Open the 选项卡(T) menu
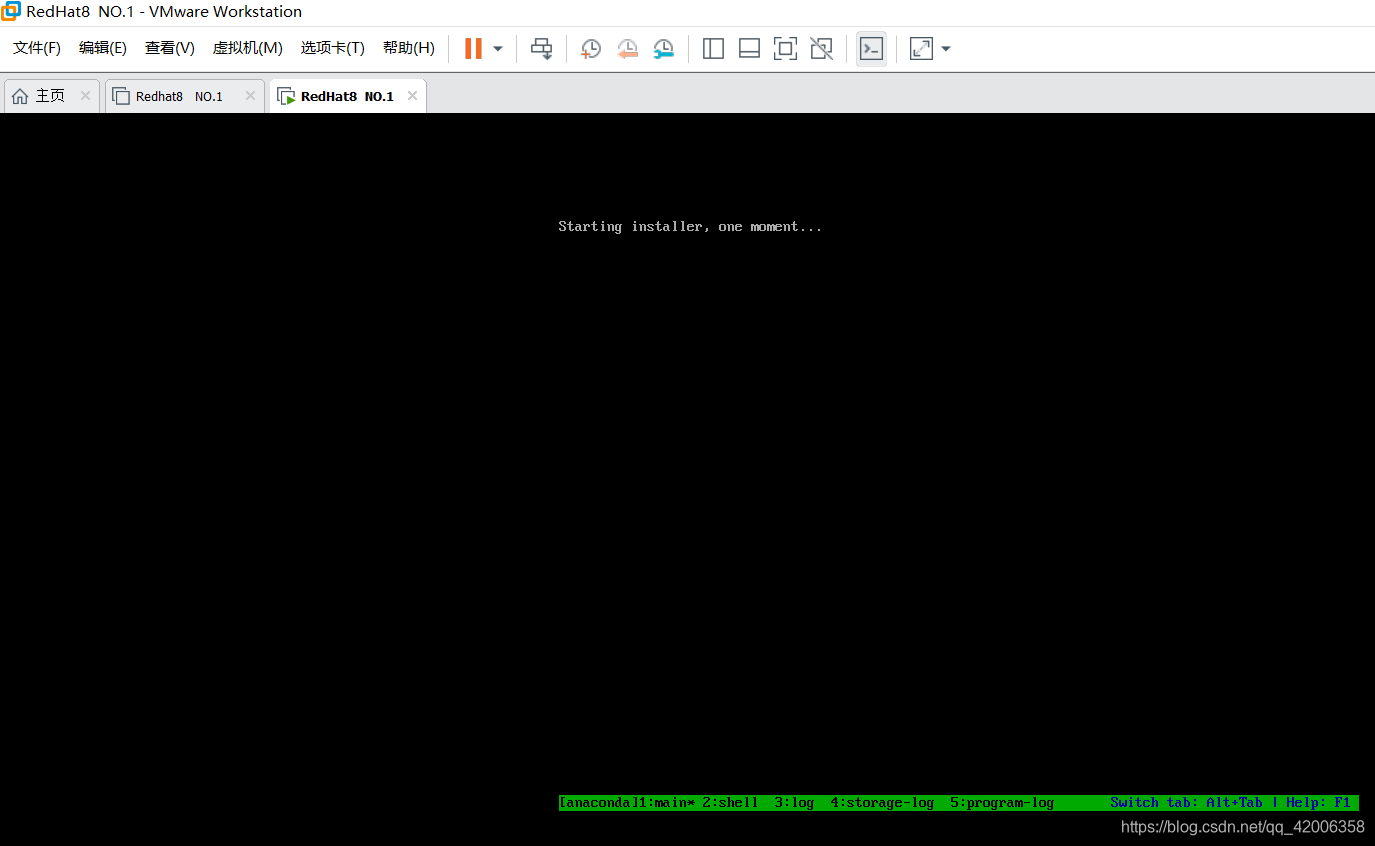The width and height of the screenshot is (1375, 846). point(333,48)
